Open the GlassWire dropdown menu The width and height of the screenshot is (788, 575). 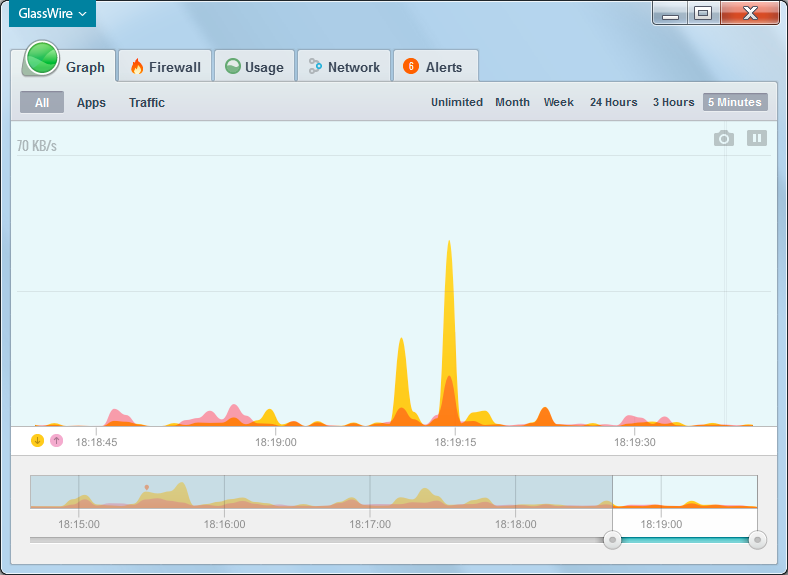pos(52,14)
